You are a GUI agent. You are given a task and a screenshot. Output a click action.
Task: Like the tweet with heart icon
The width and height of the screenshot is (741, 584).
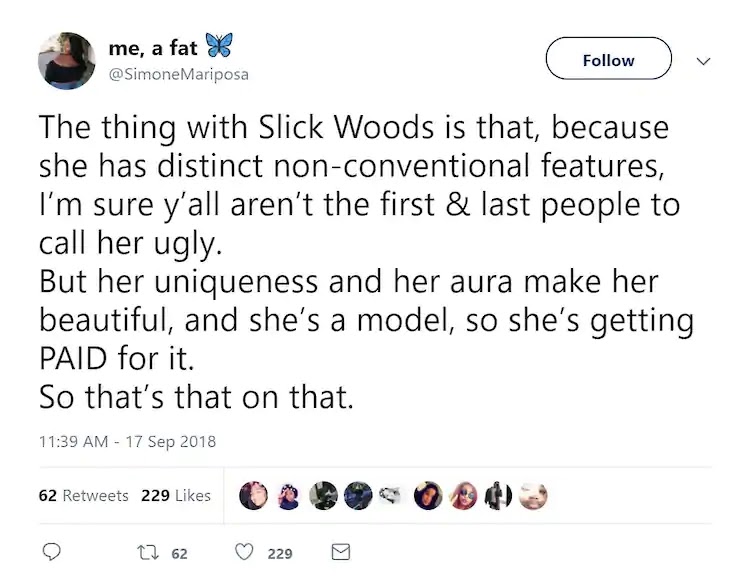pyautogui.click(x=244, y=552)
